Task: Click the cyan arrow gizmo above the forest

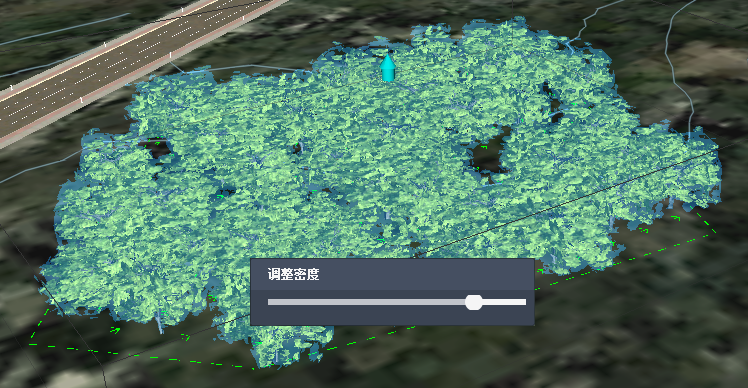Action: (387, 68)
